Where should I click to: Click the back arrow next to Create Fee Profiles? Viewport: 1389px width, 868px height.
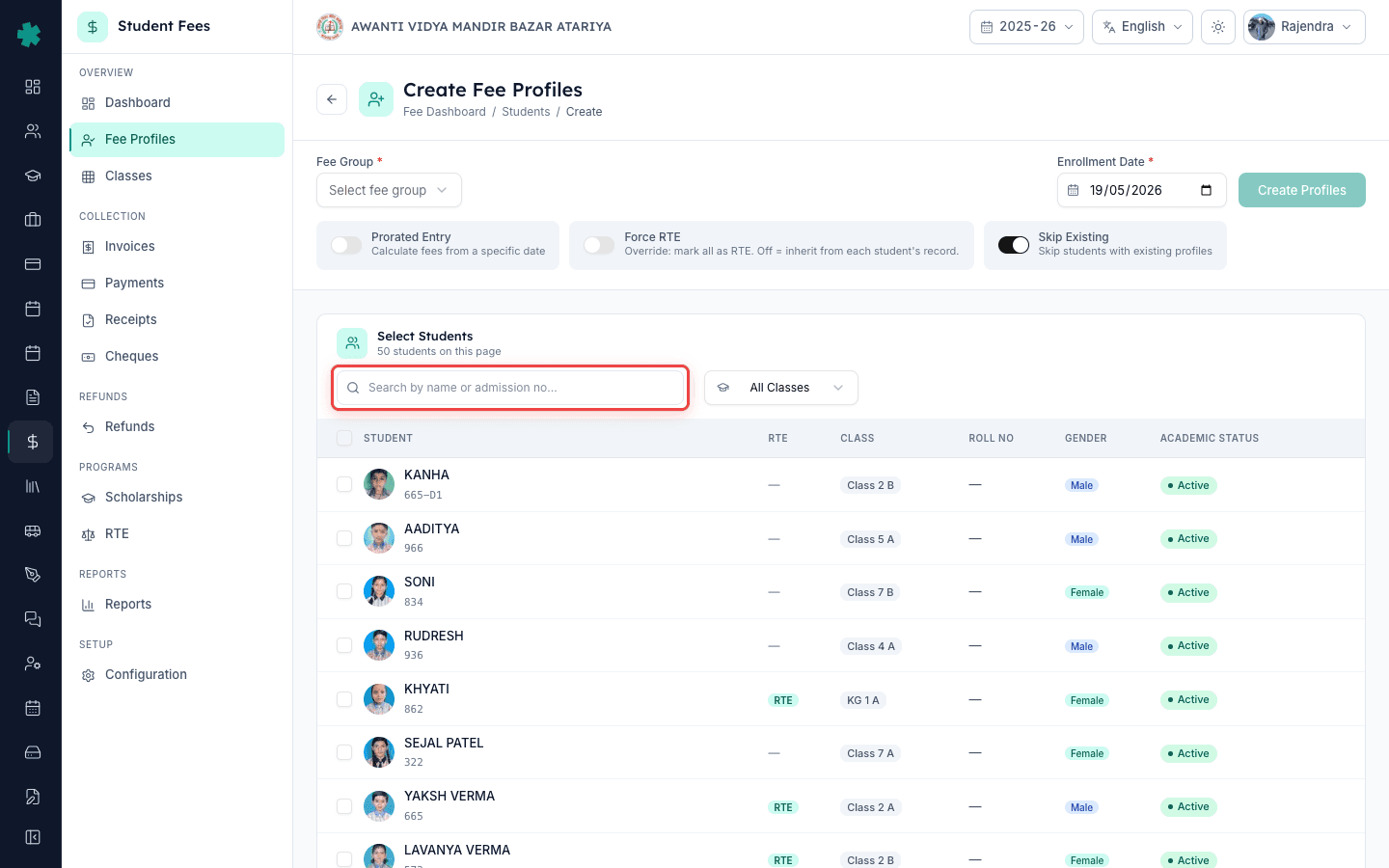[332, 99]
